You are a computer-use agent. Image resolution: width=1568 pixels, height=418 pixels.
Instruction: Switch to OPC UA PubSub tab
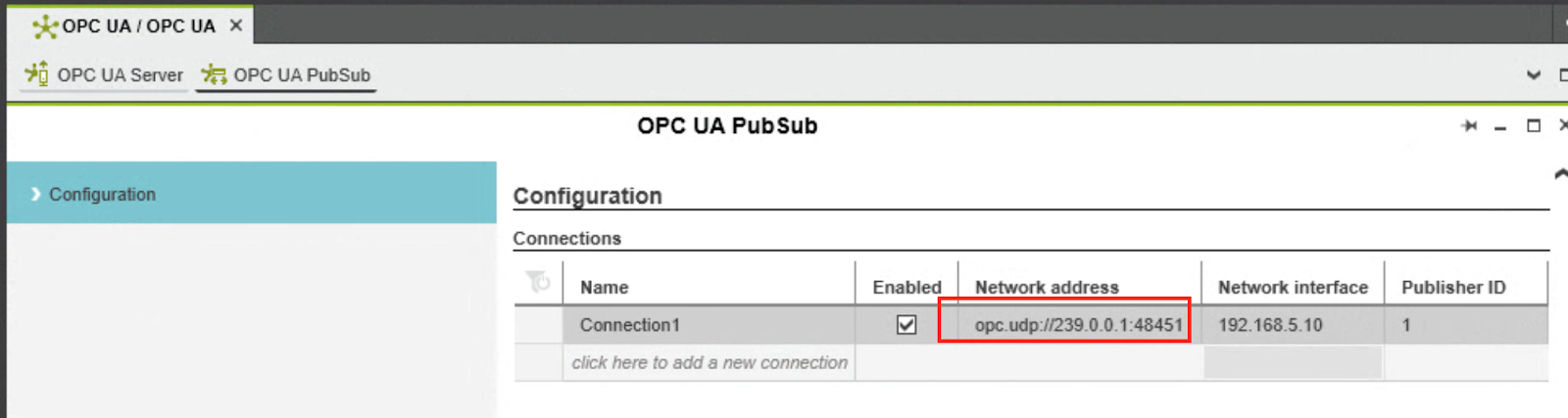tap(286, 74)
